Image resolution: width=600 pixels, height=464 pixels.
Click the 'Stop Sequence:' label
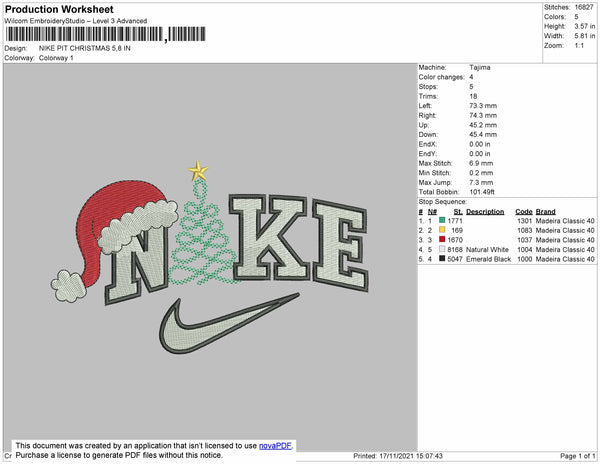(442, 202)
